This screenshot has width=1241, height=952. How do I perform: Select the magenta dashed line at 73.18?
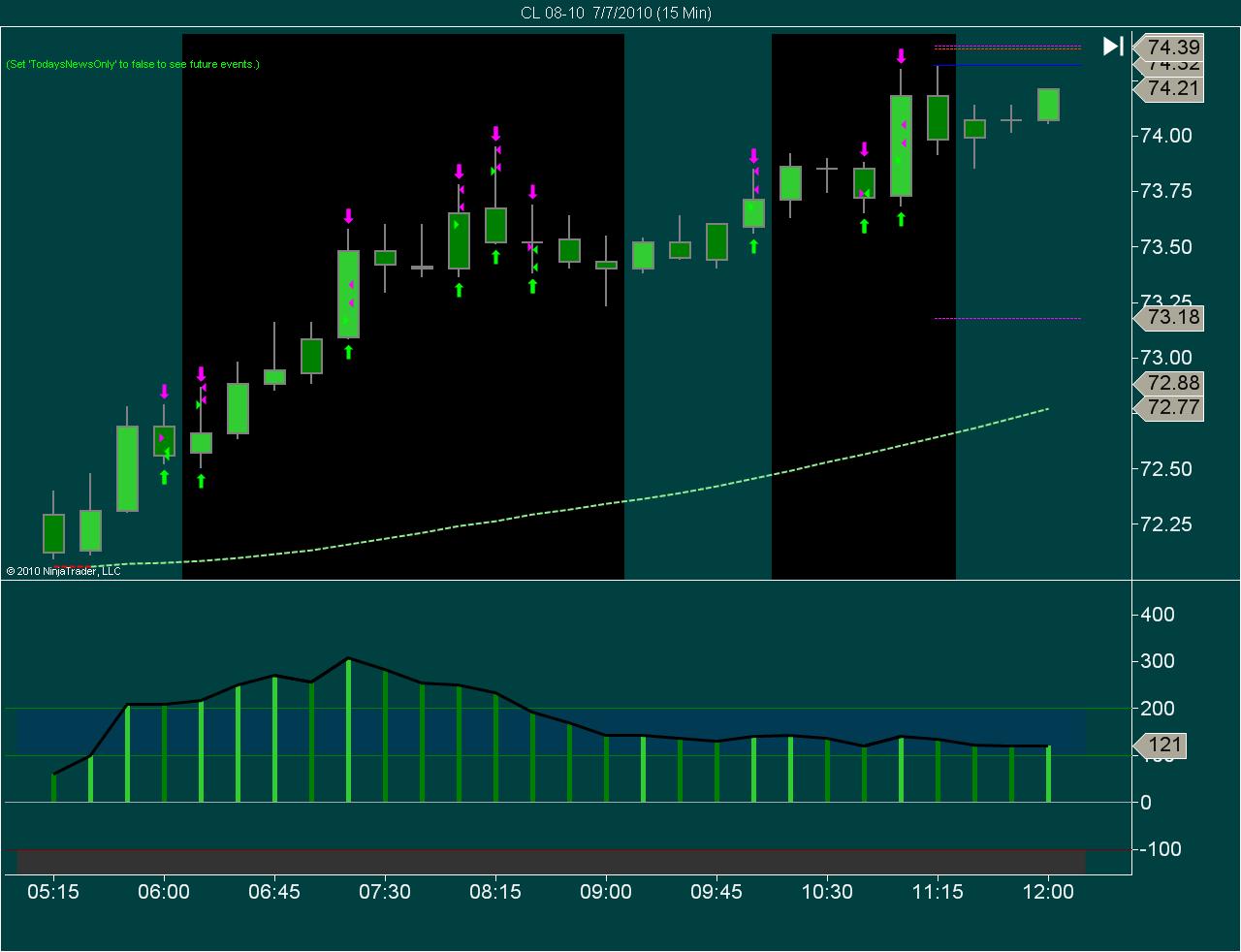tap(1006, 318)
